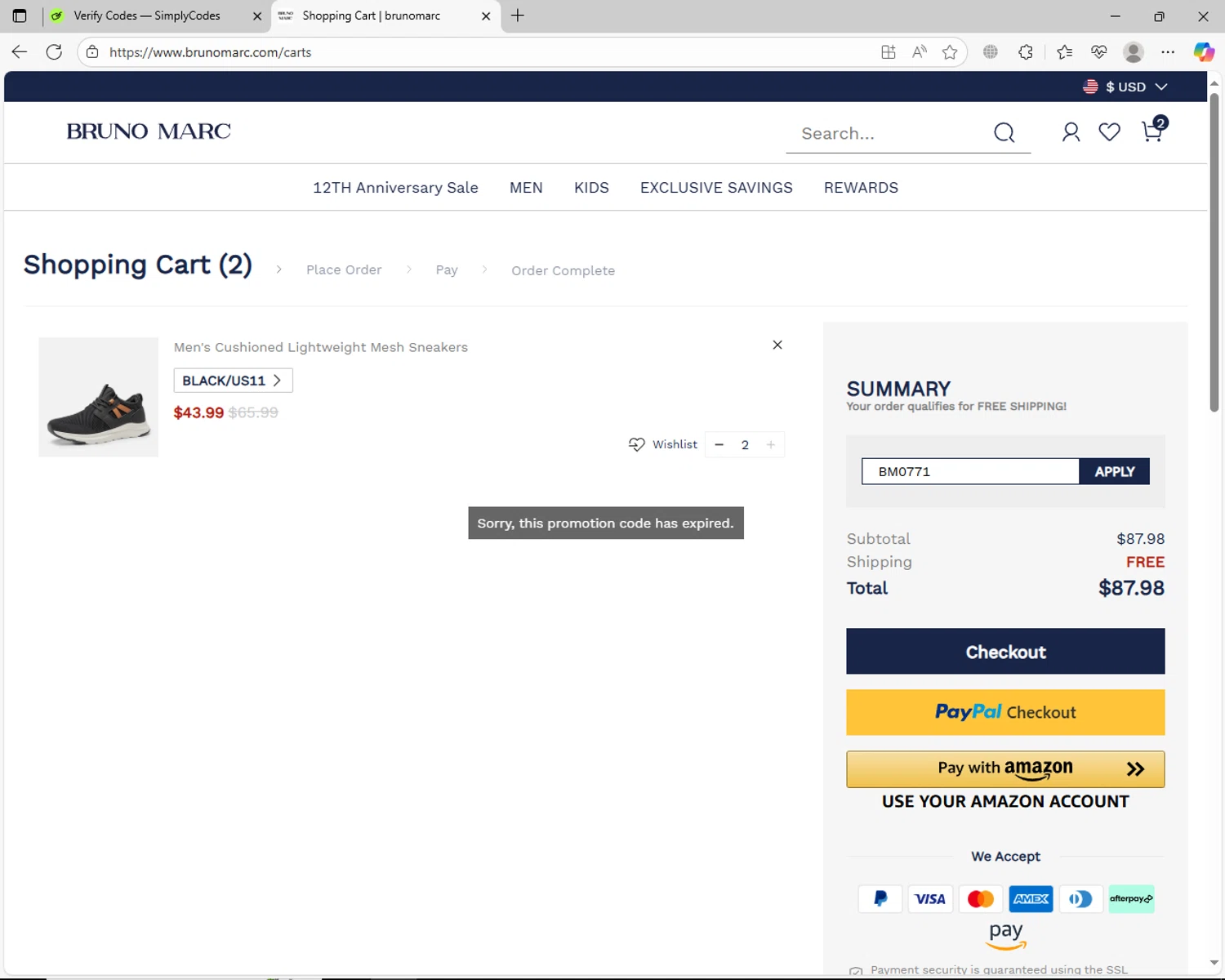Open the shopping cart icon
Screen dimensions: 1225x980
pyautogui.click(x=1153, y=131)
